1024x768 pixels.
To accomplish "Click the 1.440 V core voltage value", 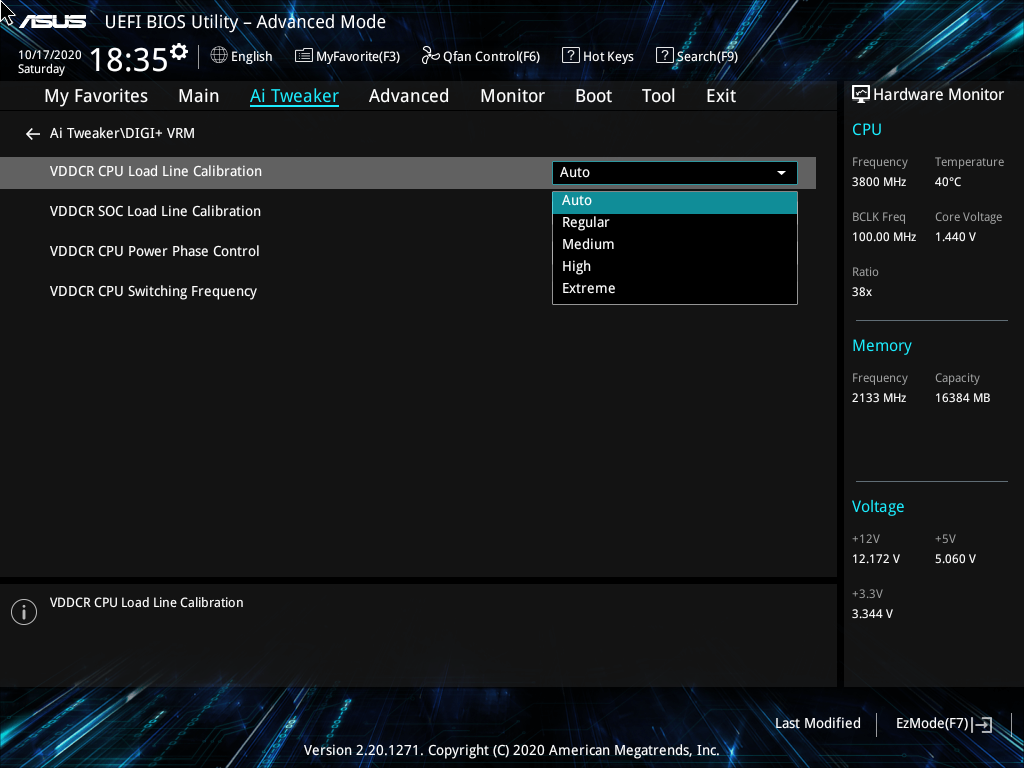I will pos(955,237).
